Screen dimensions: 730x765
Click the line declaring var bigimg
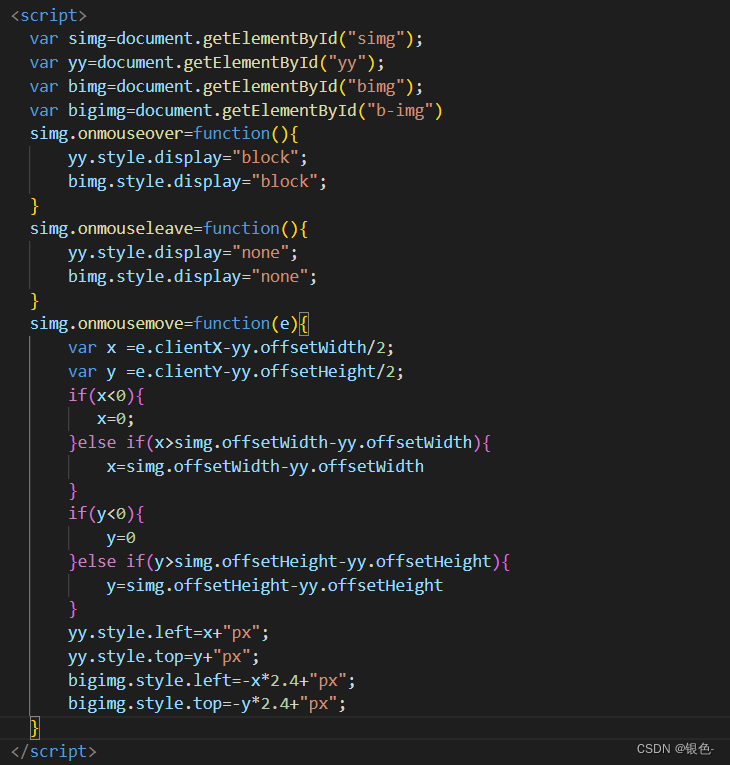coord(236,111)
